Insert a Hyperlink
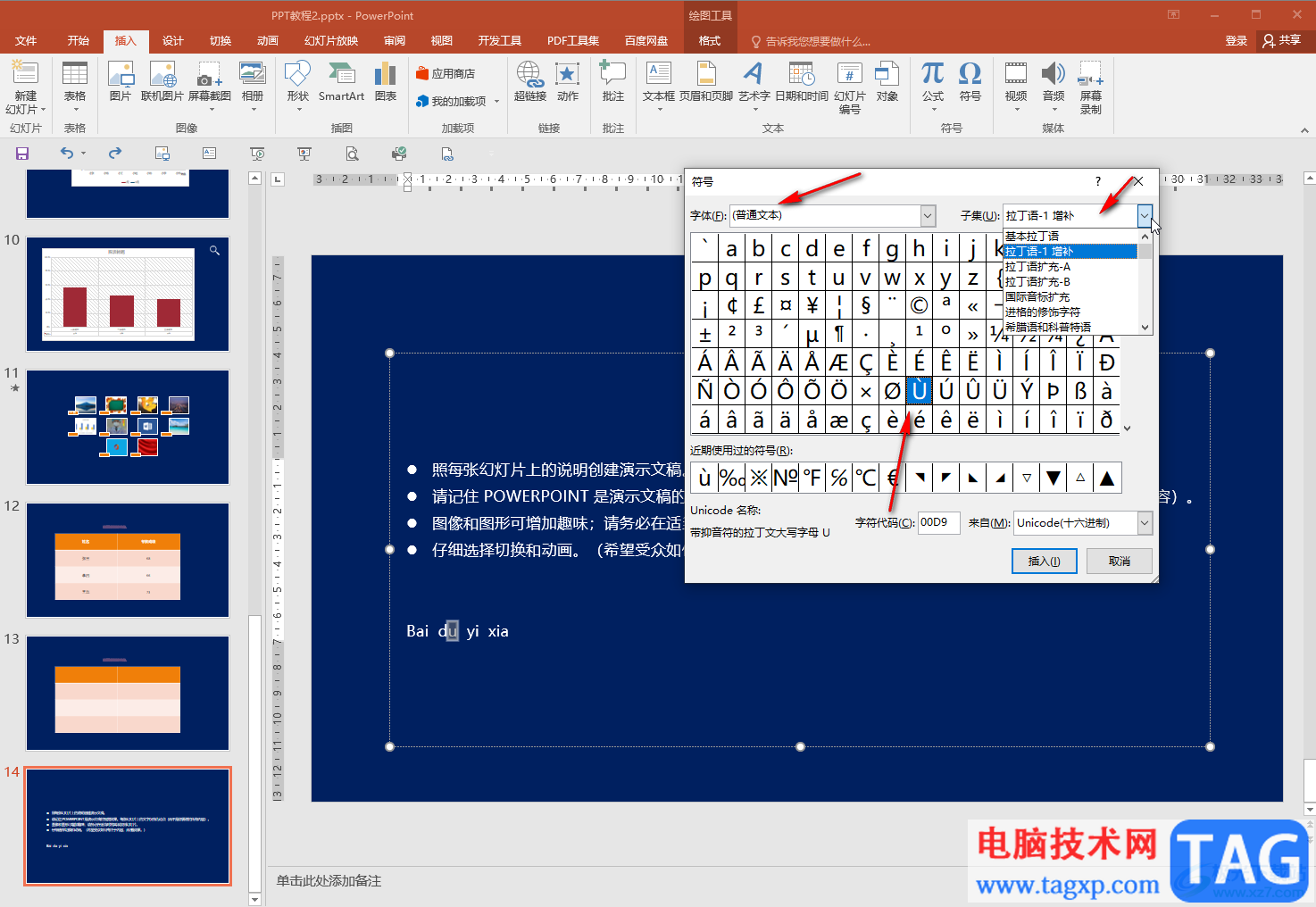Viewport: 1316px width, 907px height. coord(529,81)
